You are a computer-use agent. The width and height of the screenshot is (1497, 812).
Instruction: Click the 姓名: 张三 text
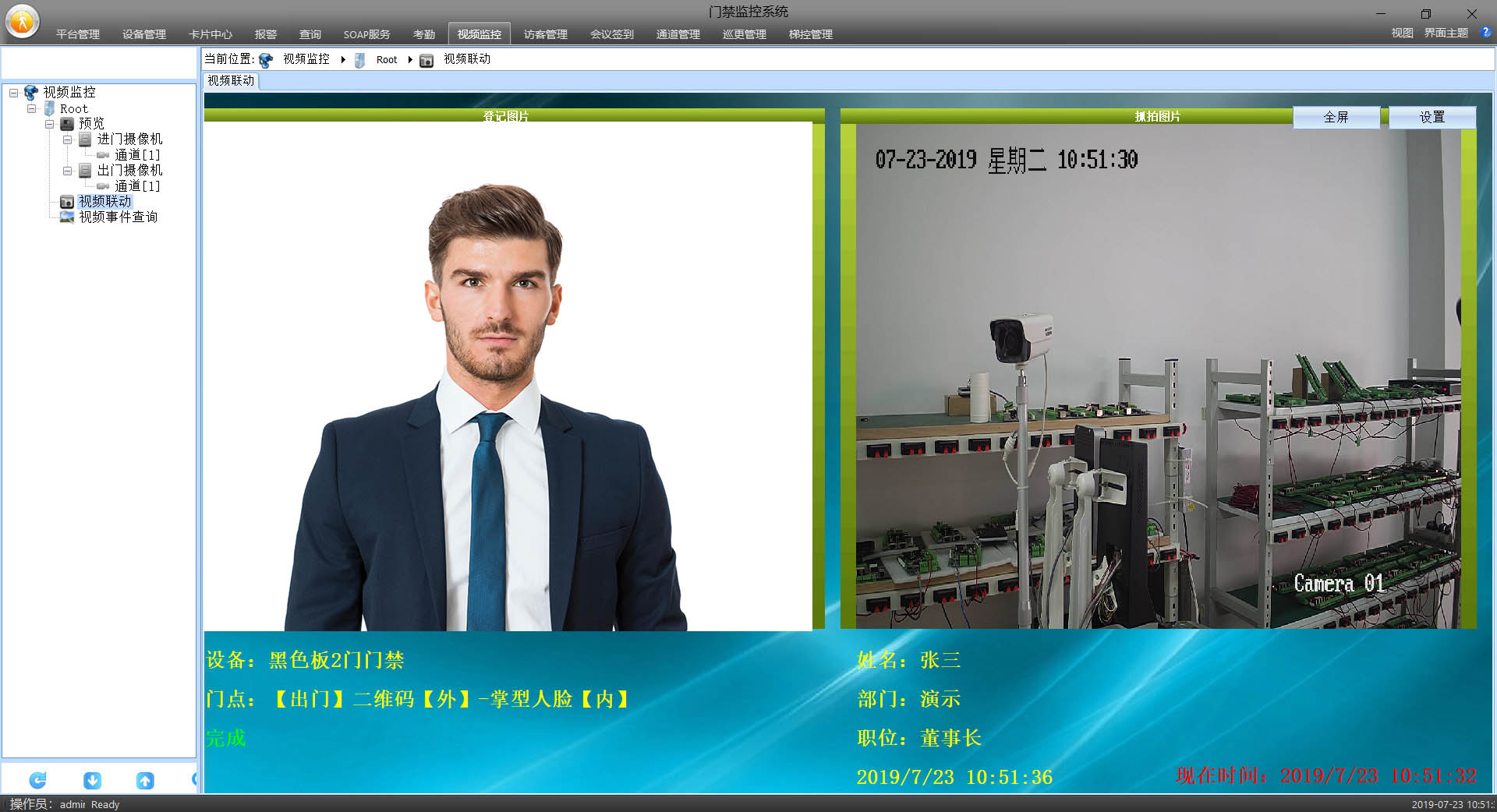(909, 661)
